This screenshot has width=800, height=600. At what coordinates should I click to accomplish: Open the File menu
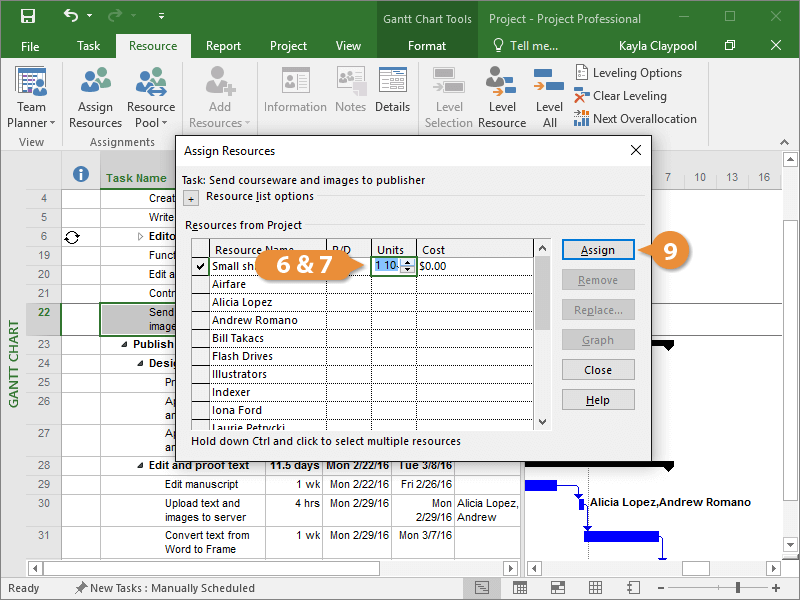pyautogui.click(x=30, y=46)
